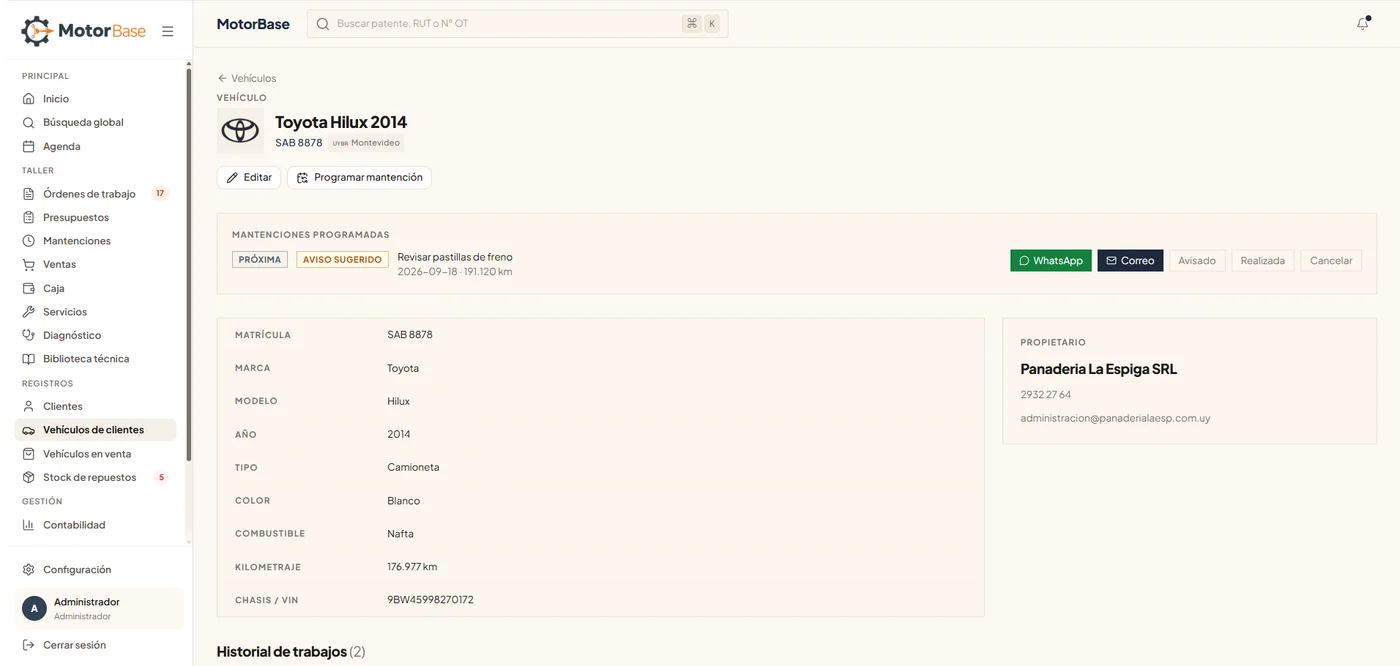The width and height of the screenshot is (1400, 666).
Task: Click owner email administracion@panaderialaesp.com.uy
Action: pos(1115,418)
